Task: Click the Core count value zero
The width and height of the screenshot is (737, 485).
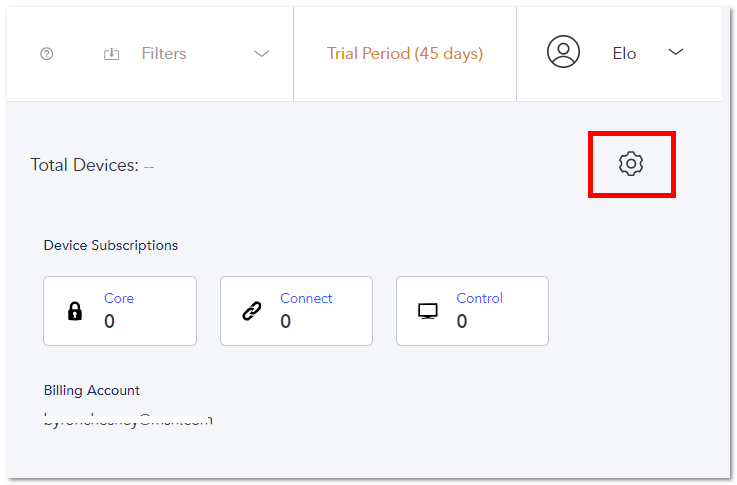Action: pyautogui.click(x=109, y=321)
